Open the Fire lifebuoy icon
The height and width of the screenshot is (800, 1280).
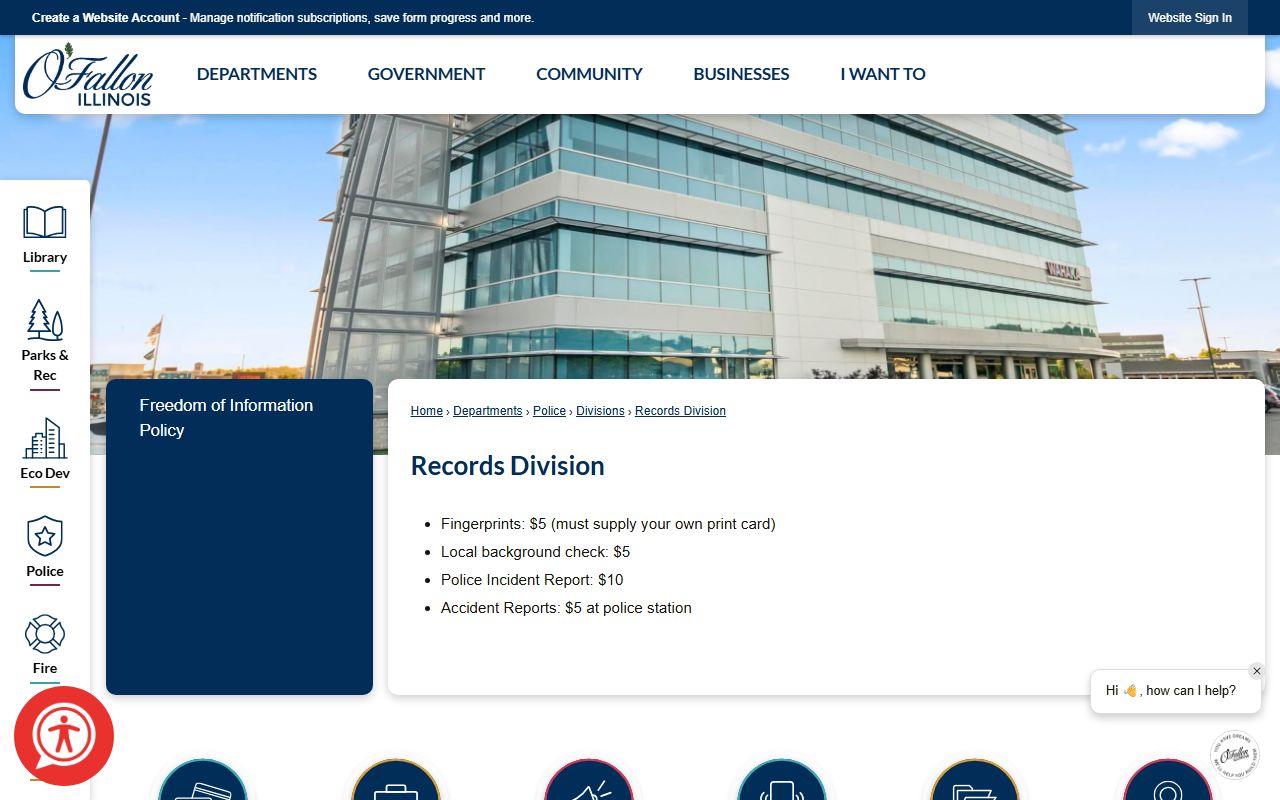point(45,634)
